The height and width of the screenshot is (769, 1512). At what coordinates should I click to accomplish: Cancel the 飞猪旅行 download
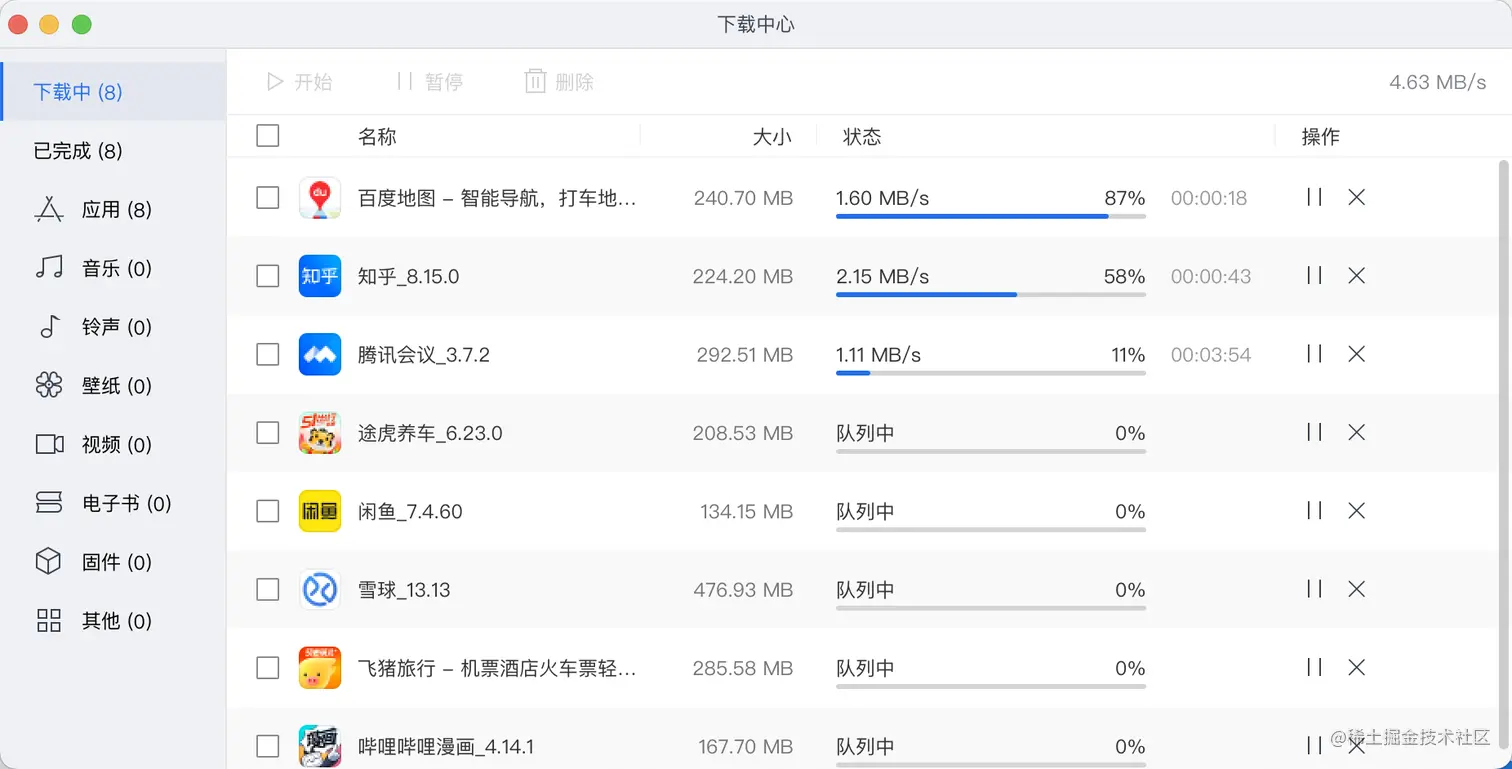(1356, 668)
